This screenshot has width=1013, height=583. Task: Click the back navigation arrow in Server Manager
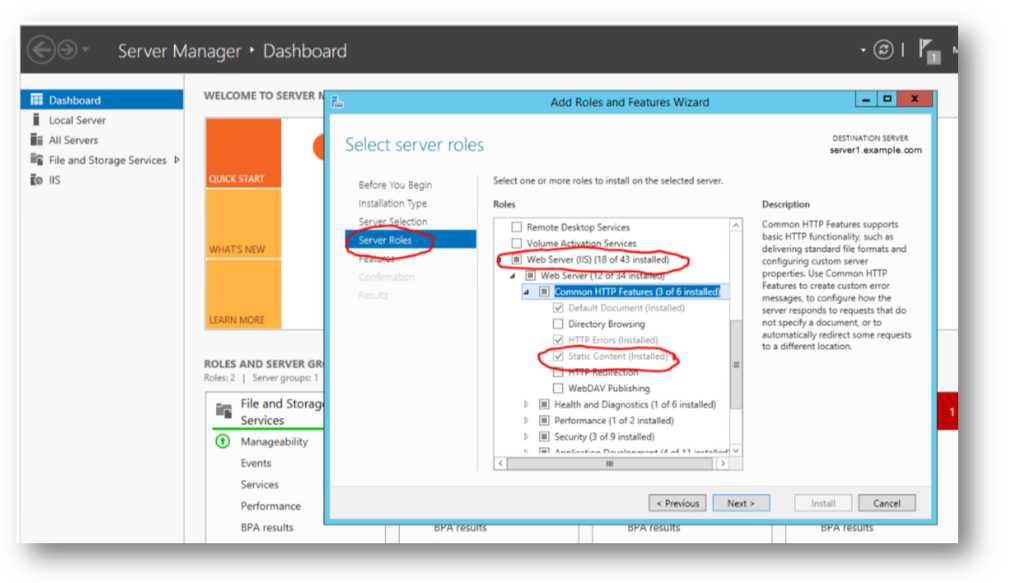pyautogui.click(x=41, y=50)
